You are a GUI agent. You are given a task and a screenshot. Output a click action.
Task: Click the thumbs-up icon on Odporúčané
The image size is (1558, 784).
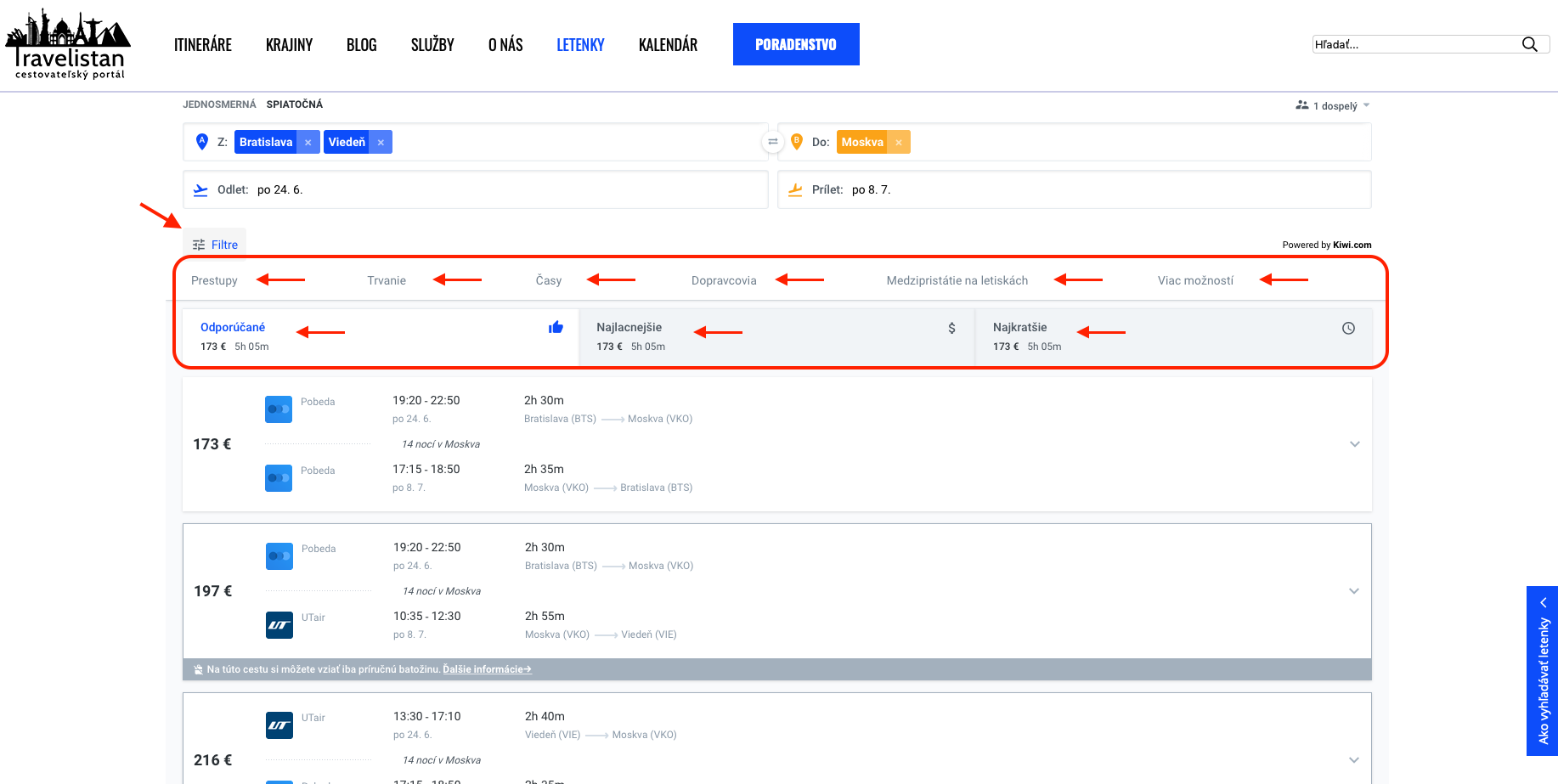click(556, 327)
